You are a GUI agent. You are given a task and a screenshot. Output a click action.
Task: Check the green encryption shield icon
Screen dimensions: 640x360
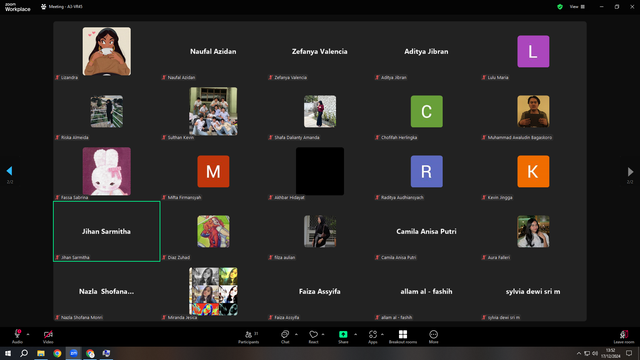click(560, 7)
